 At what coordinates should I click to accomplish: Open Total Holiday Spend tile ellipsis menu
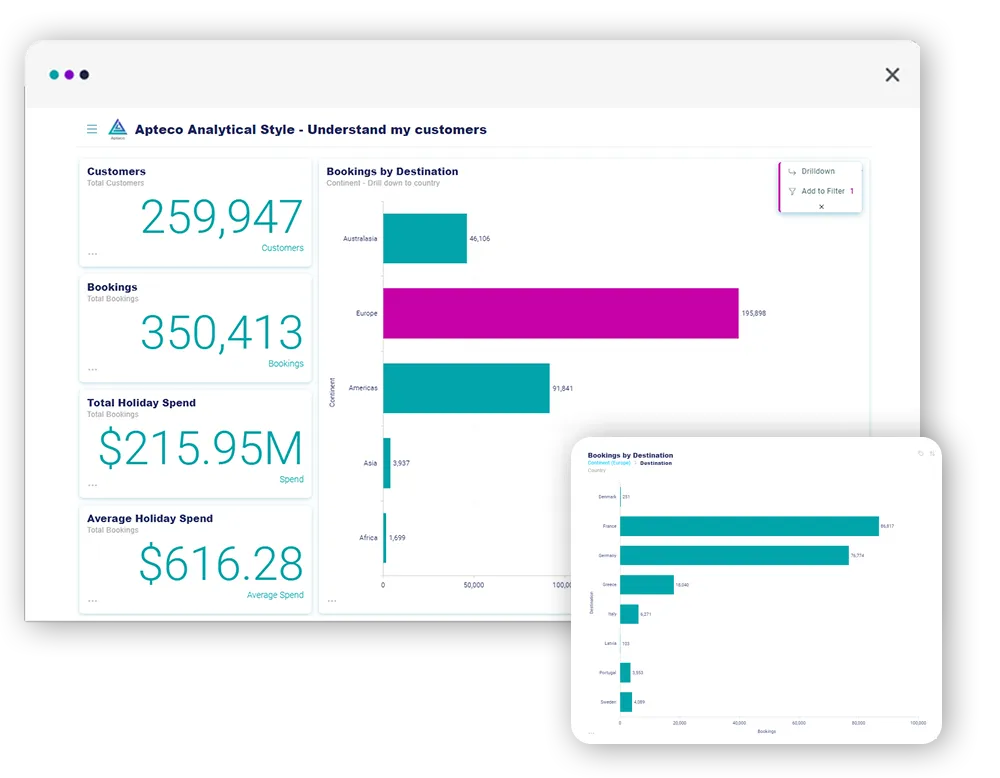[x=93, y=485]
